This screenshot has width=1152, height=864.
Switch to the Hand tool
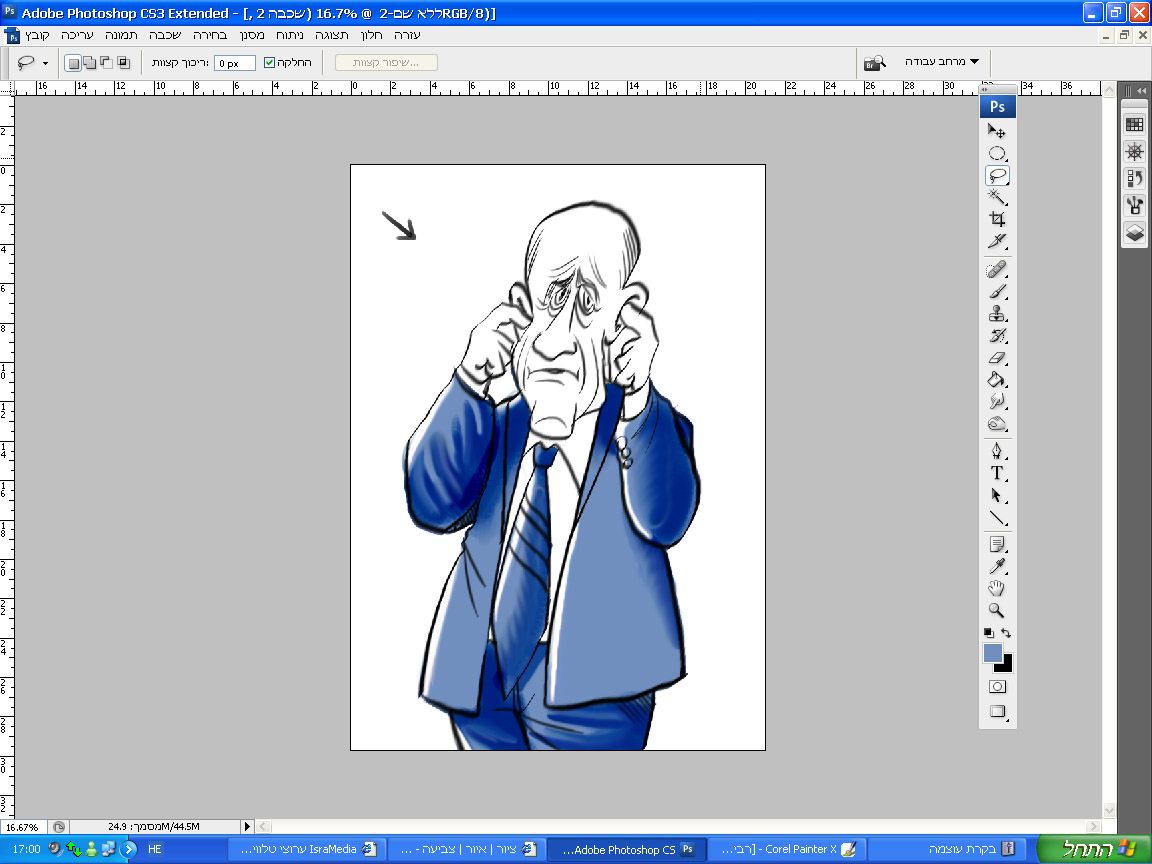tap(997, 588)
